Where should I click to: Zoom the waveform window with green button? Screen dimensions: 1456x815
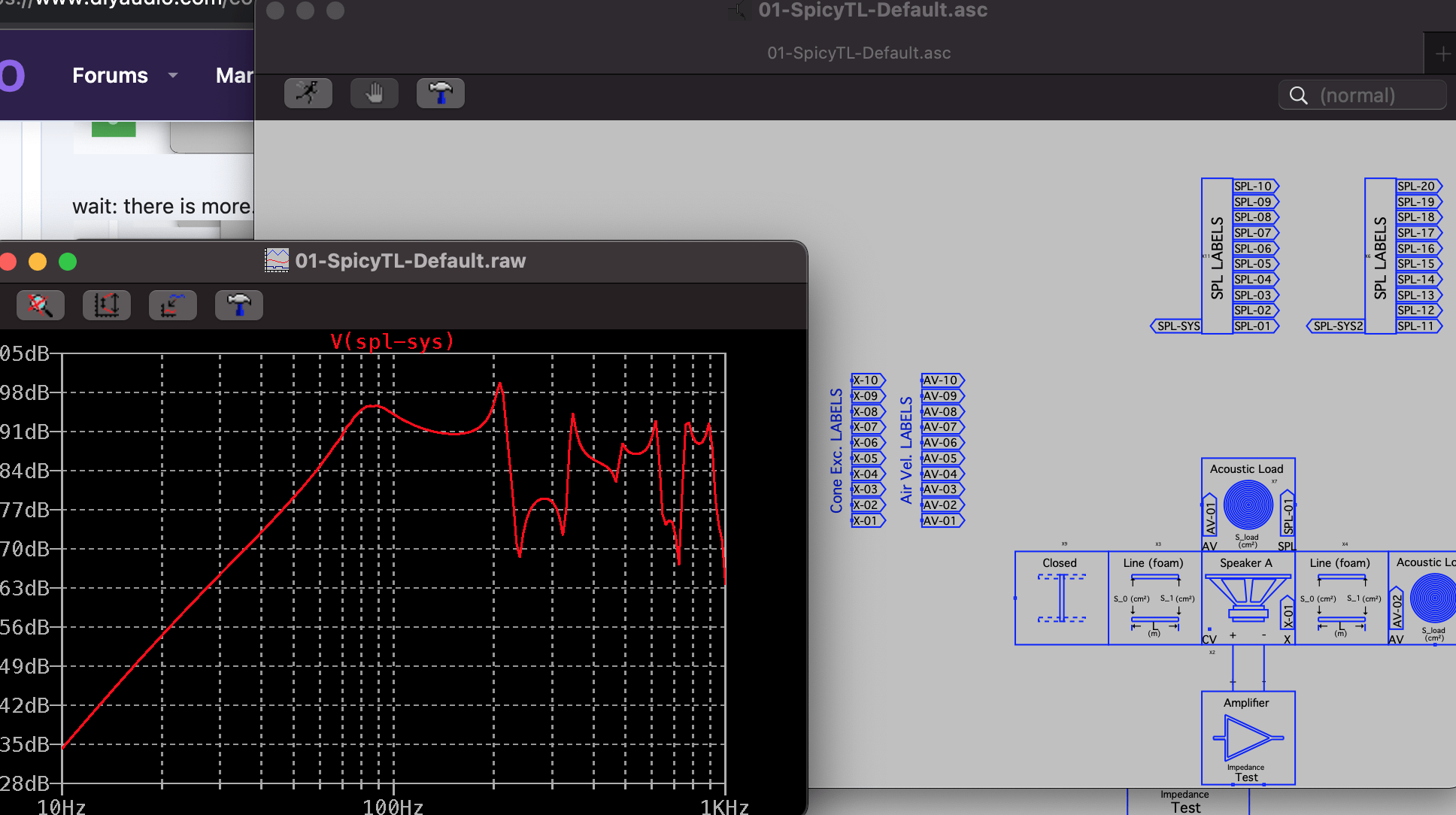[x=68, y=262]
